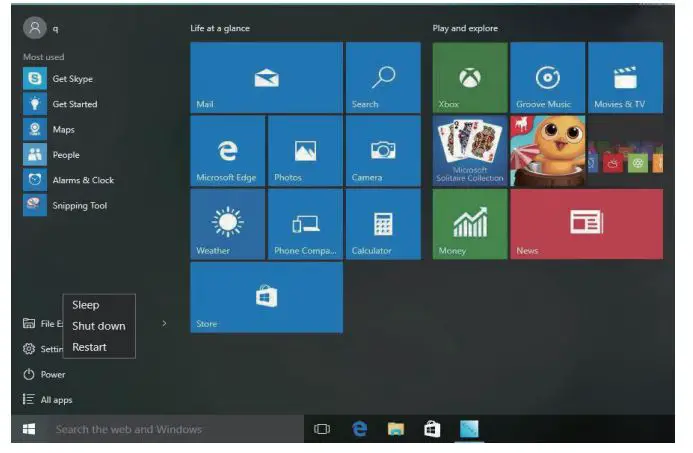
Task: Click the Search the web and Windows box
Action: click(175, 429)
